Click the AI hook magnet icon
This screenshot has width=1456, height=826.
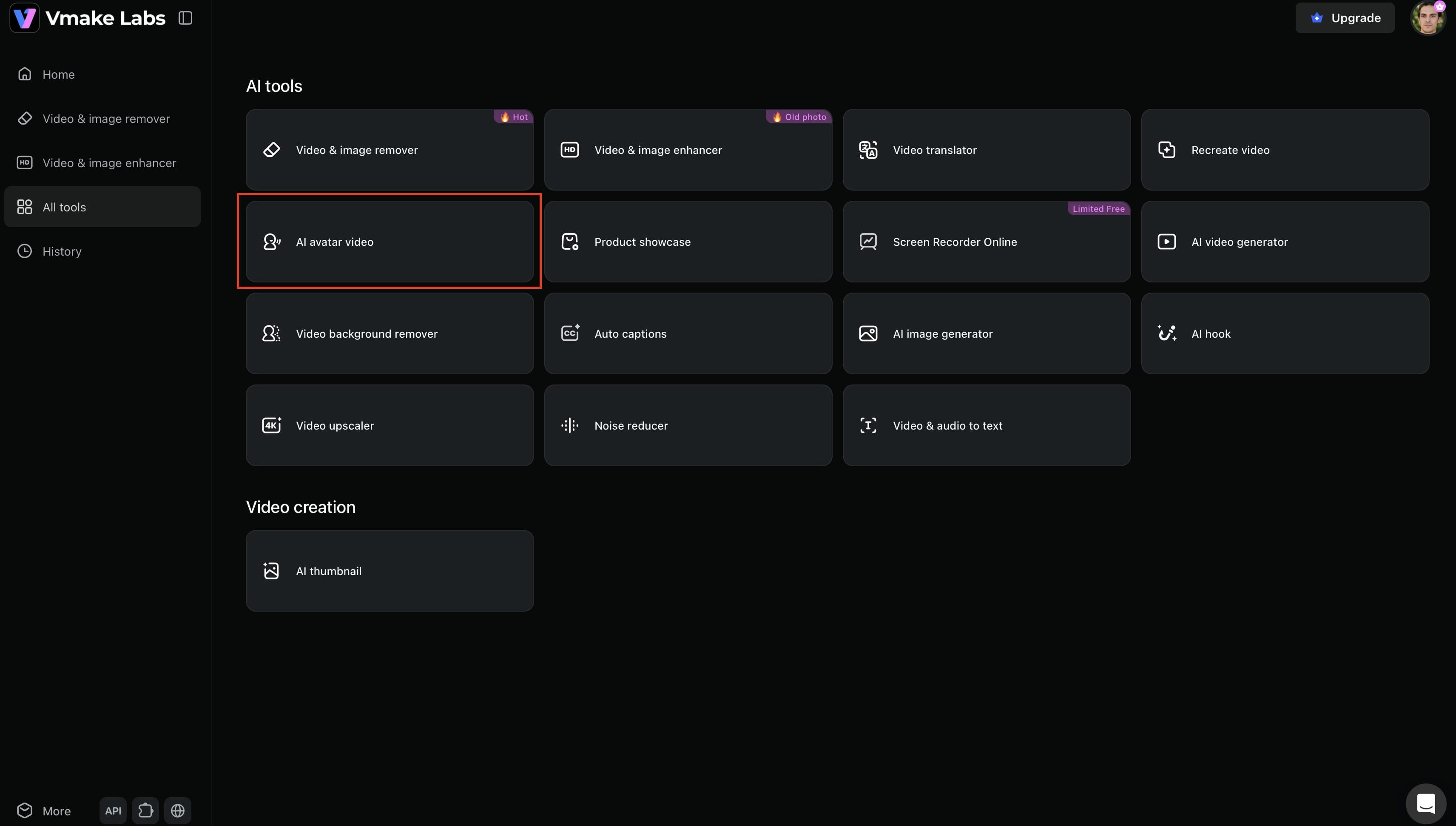tap(1167, 333)
